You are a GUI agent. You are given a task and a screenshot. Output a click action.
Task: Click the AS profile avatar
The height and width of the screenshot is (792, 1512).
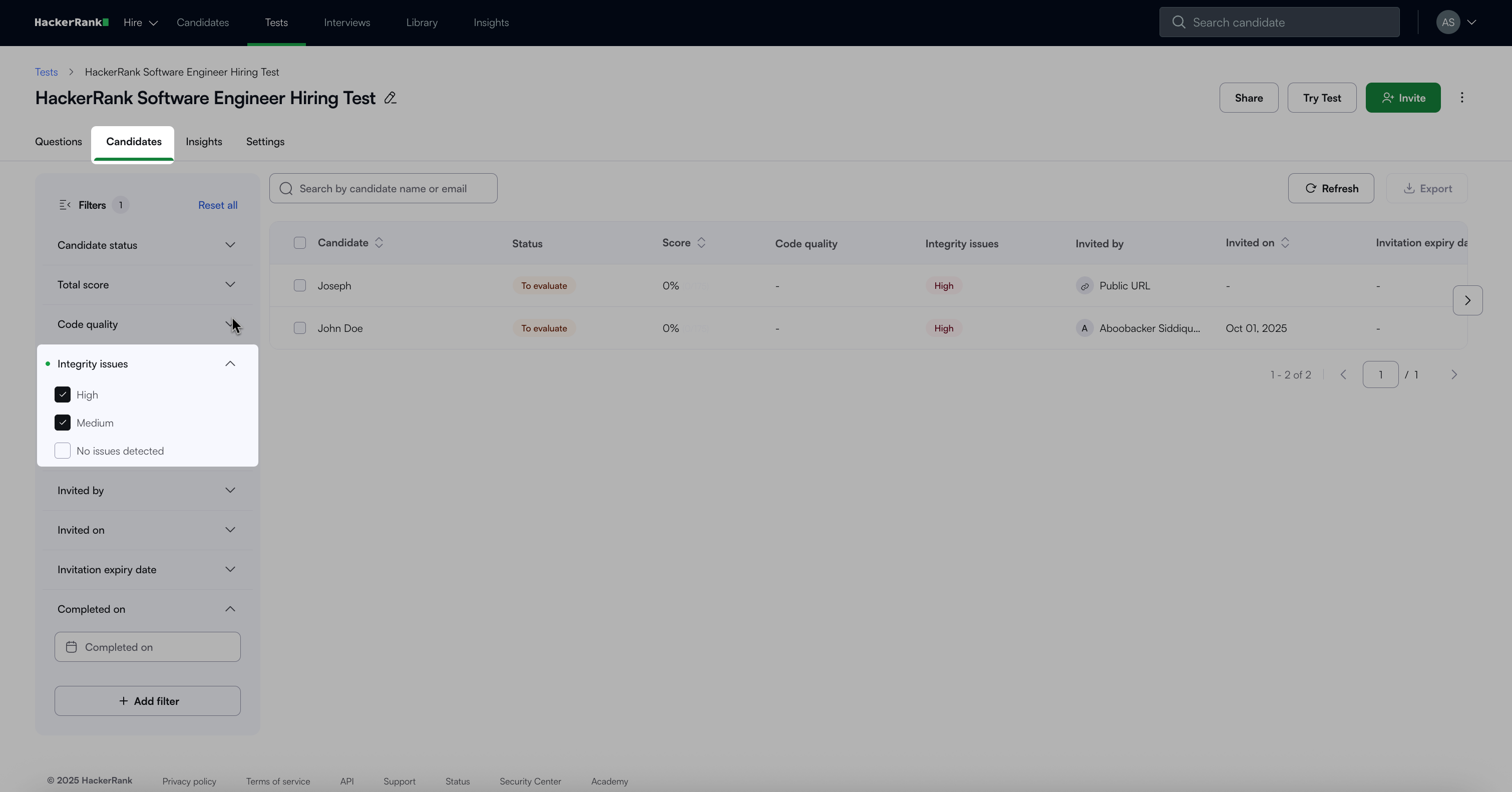(x=1448, y=23)
